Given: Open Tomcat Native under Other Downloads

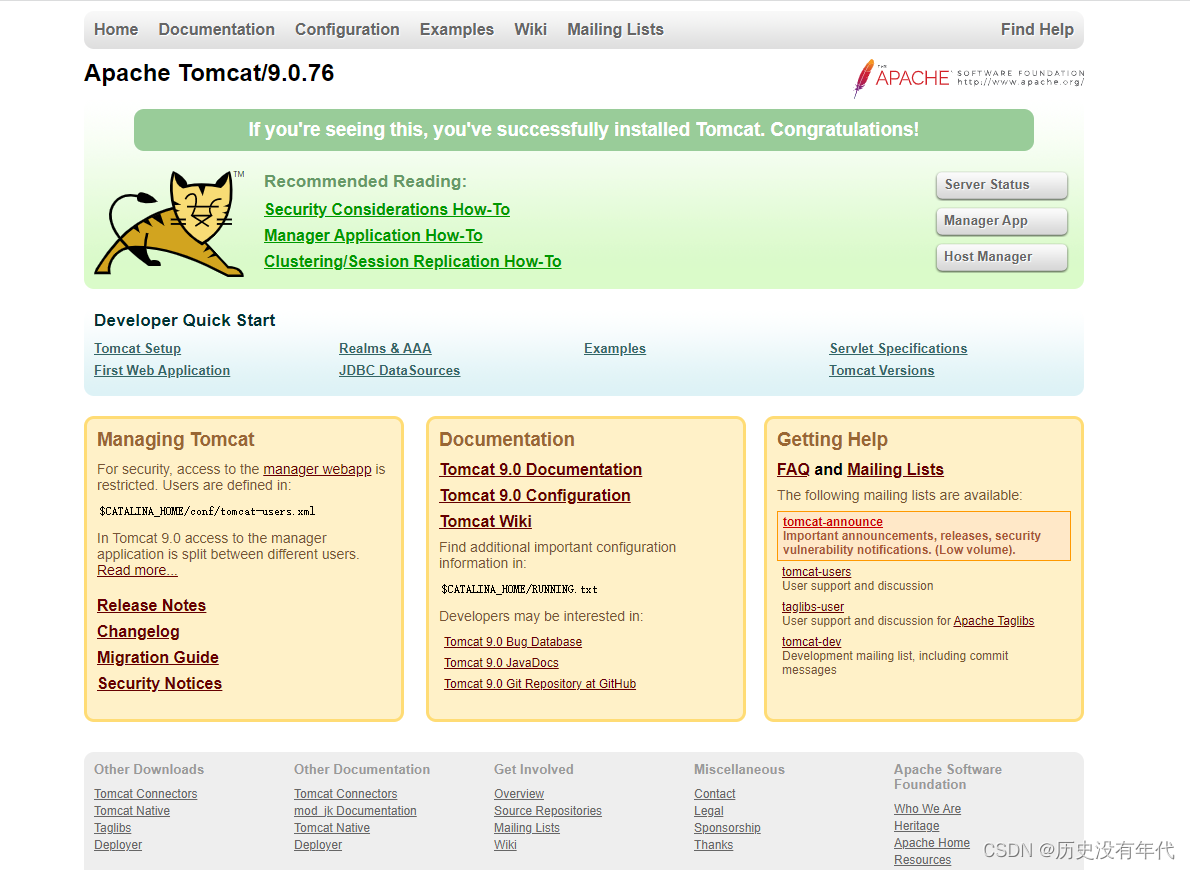Looking at the screenshot, I should [132, 812].
